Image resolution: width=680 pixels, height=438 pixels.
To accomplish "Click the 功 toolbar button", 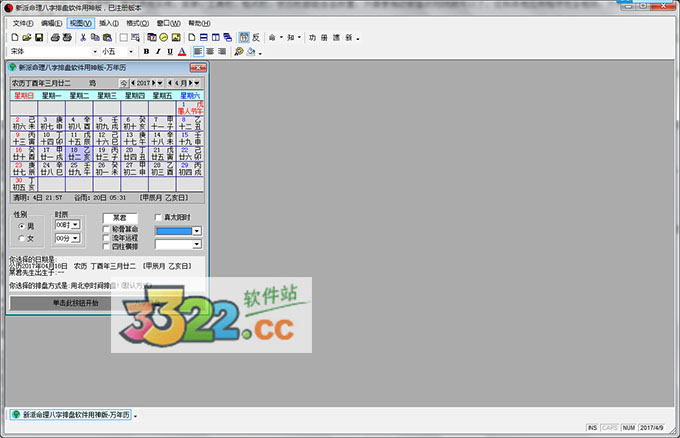I will pos(312,38).
